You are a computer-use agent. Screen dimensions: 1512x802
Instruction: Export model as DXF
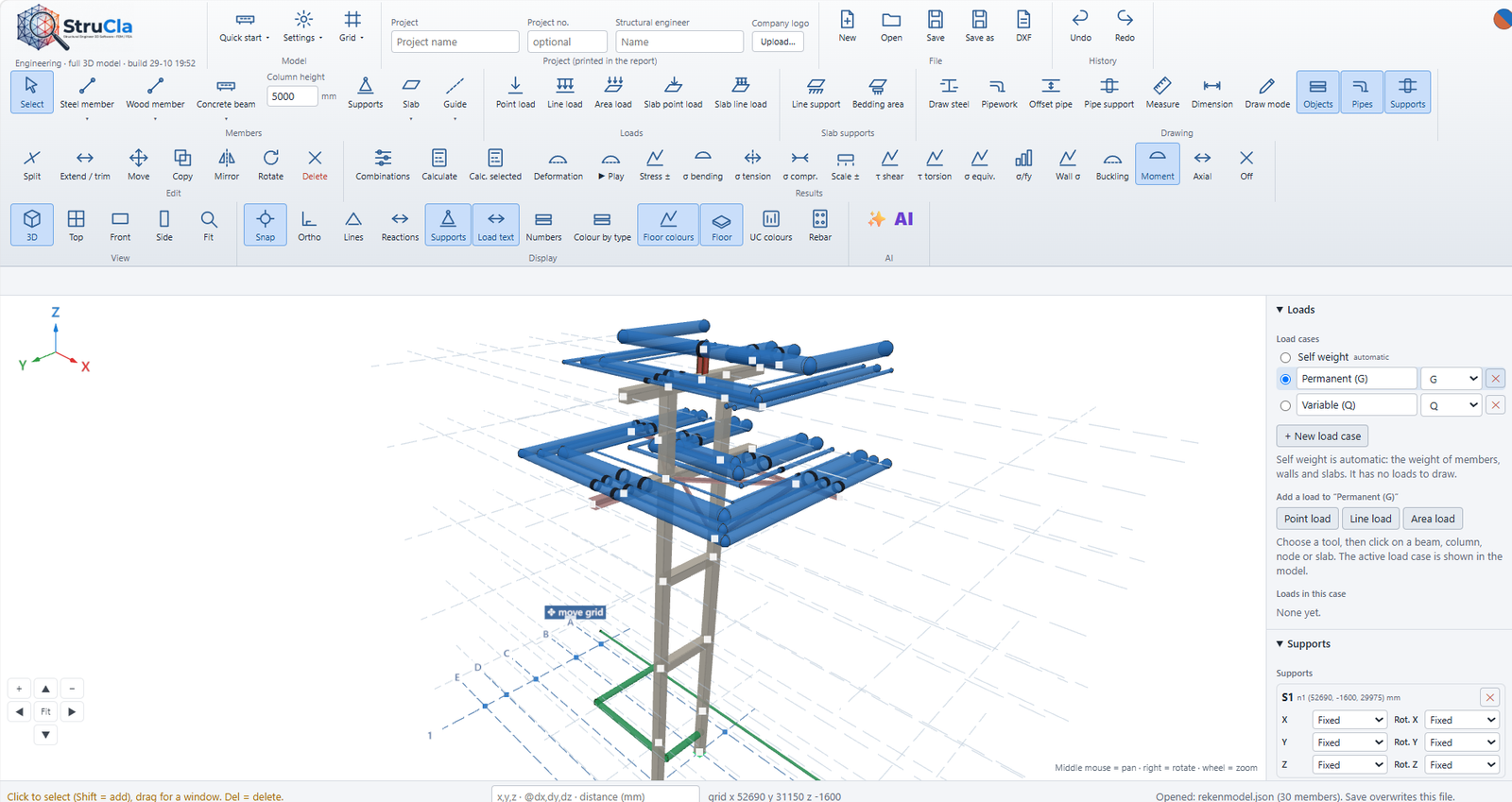click(x=1023, y=26)
